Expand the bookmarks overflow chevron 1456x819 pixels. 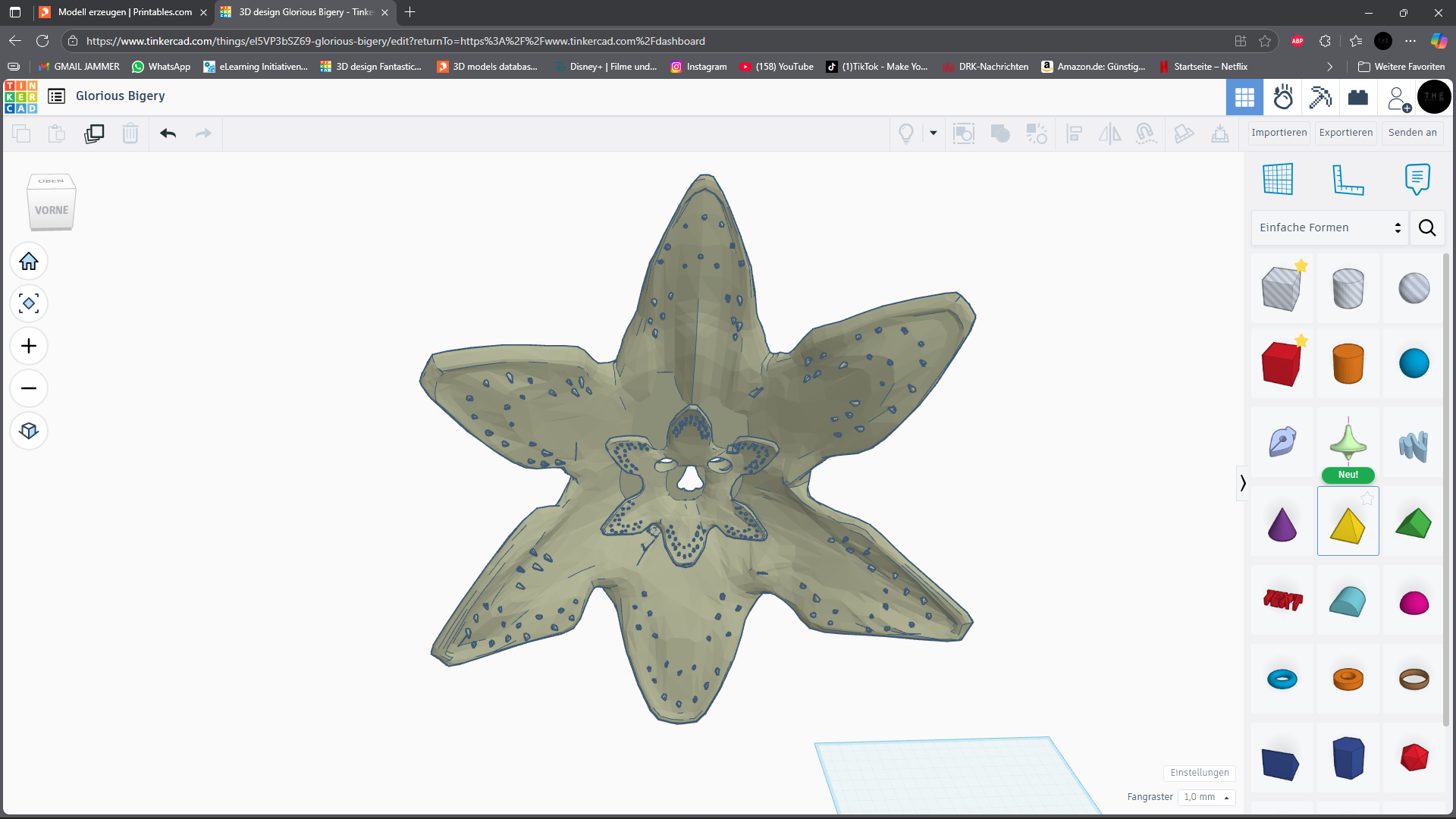click(1329, 67)
